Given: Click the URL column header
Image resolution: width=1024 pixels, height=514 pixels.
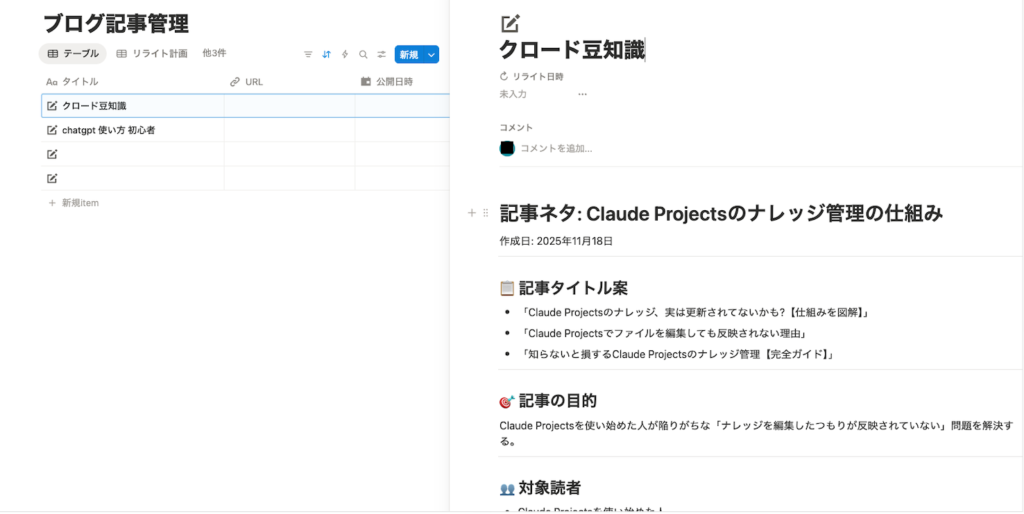Looking at the screenshot, I should pos(247,82).
